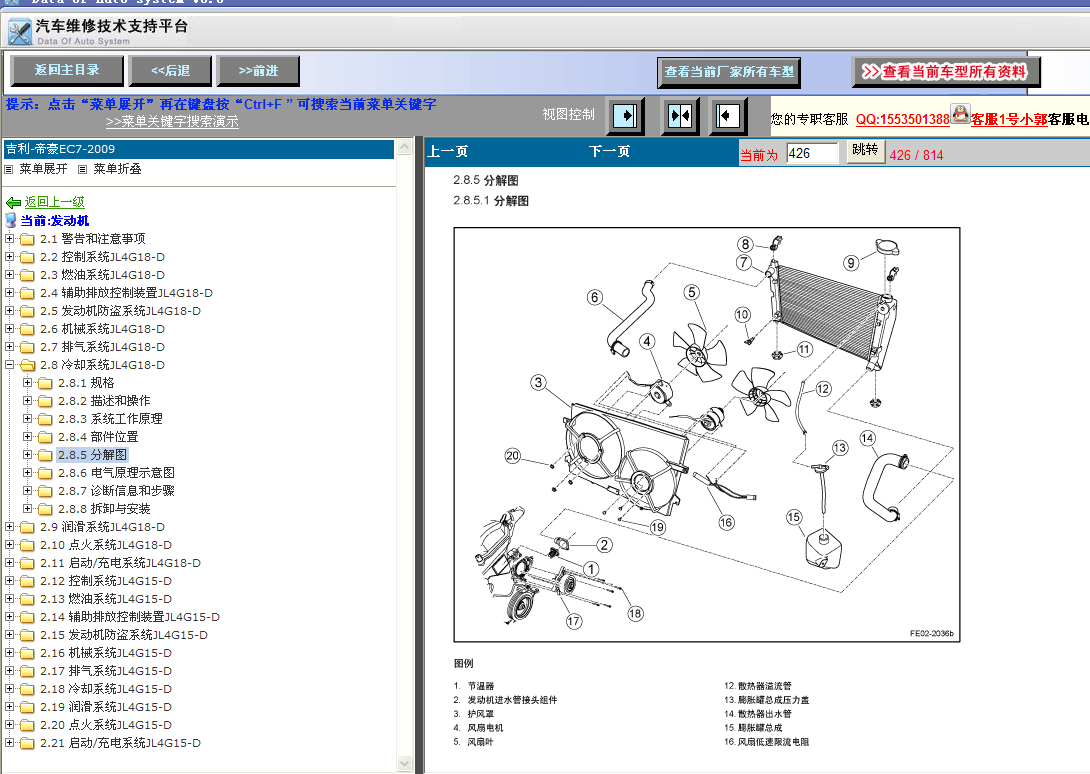Click the tree panel scroll up arrow
1090x774 pixels.
[x=405, y=147]
